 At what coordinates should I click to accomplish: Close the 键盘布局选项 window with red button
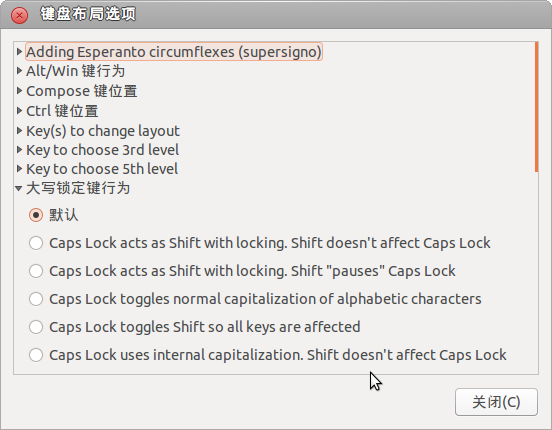pyautogui.click(x=19, y=15)
